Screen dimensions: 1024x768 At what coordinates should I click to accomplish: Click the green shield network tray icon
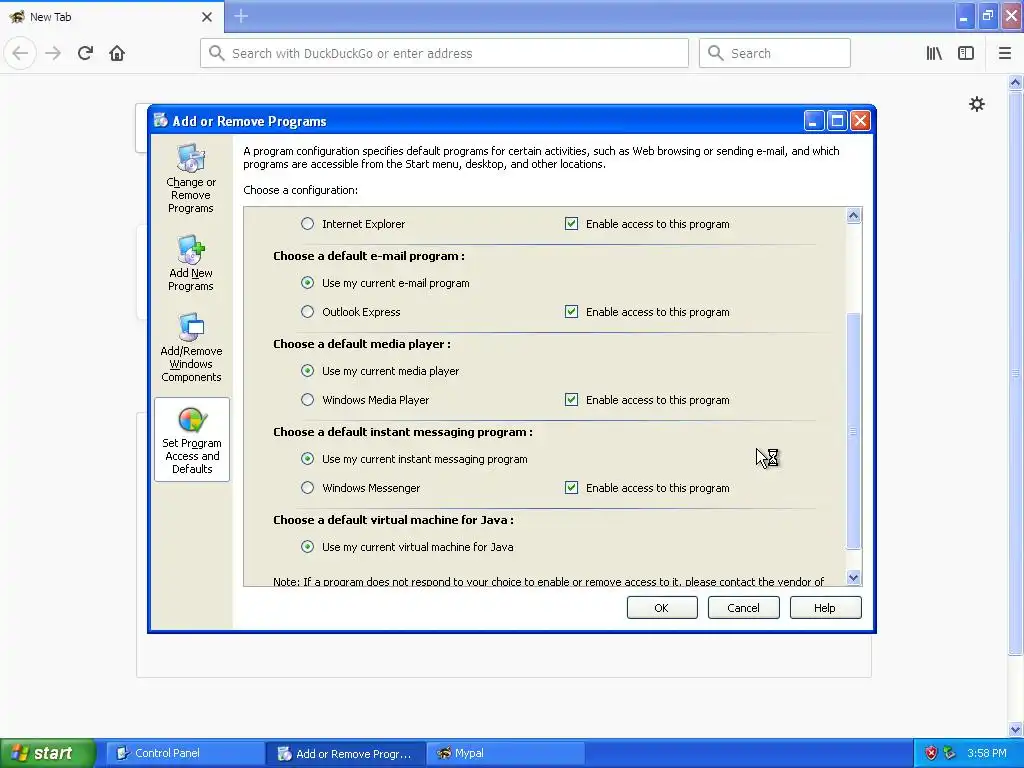(949, 753)
